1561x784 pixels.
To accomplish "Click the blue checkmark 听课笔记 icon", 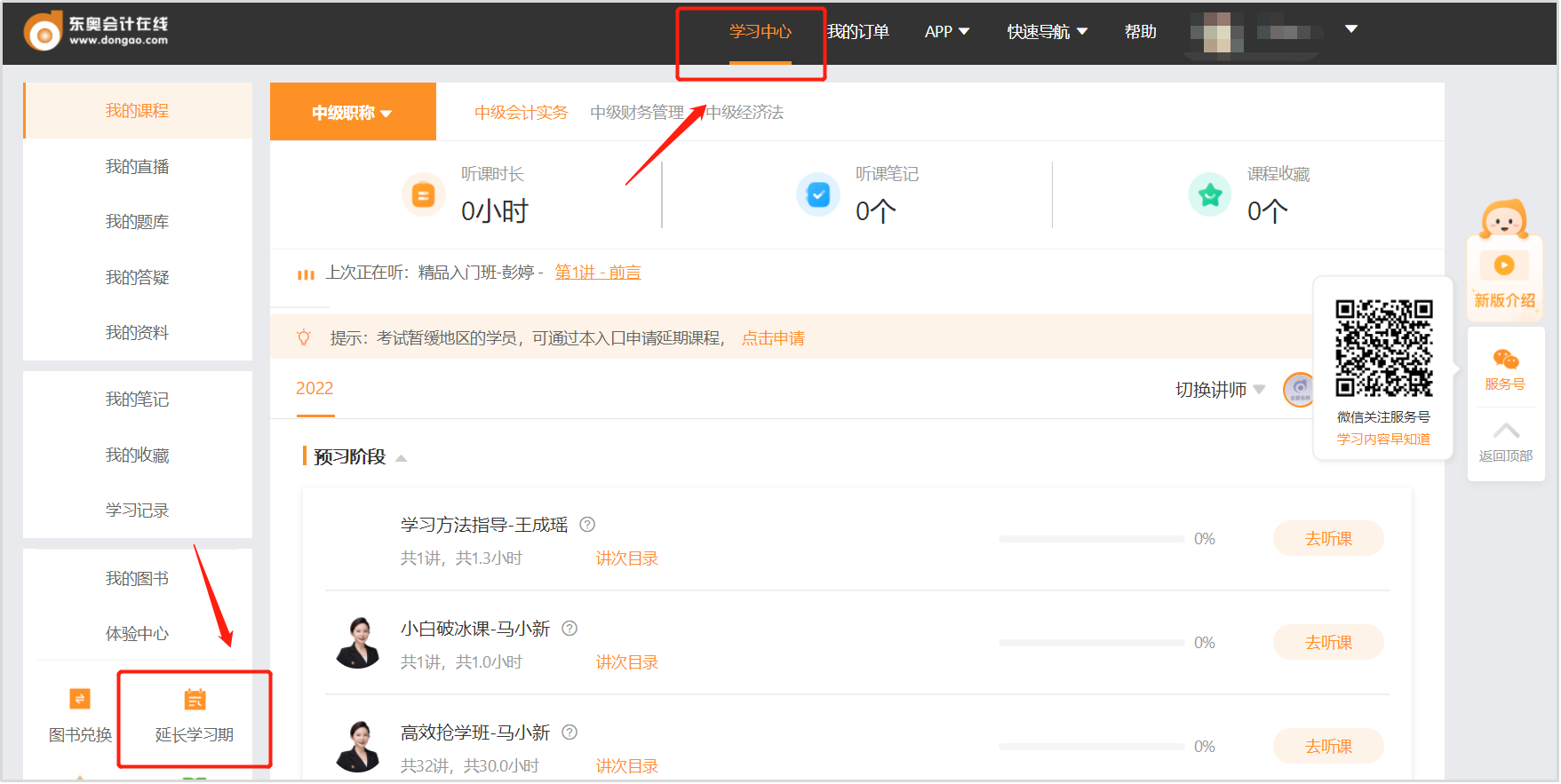I will pyautogui.click(x=817, y=194).
